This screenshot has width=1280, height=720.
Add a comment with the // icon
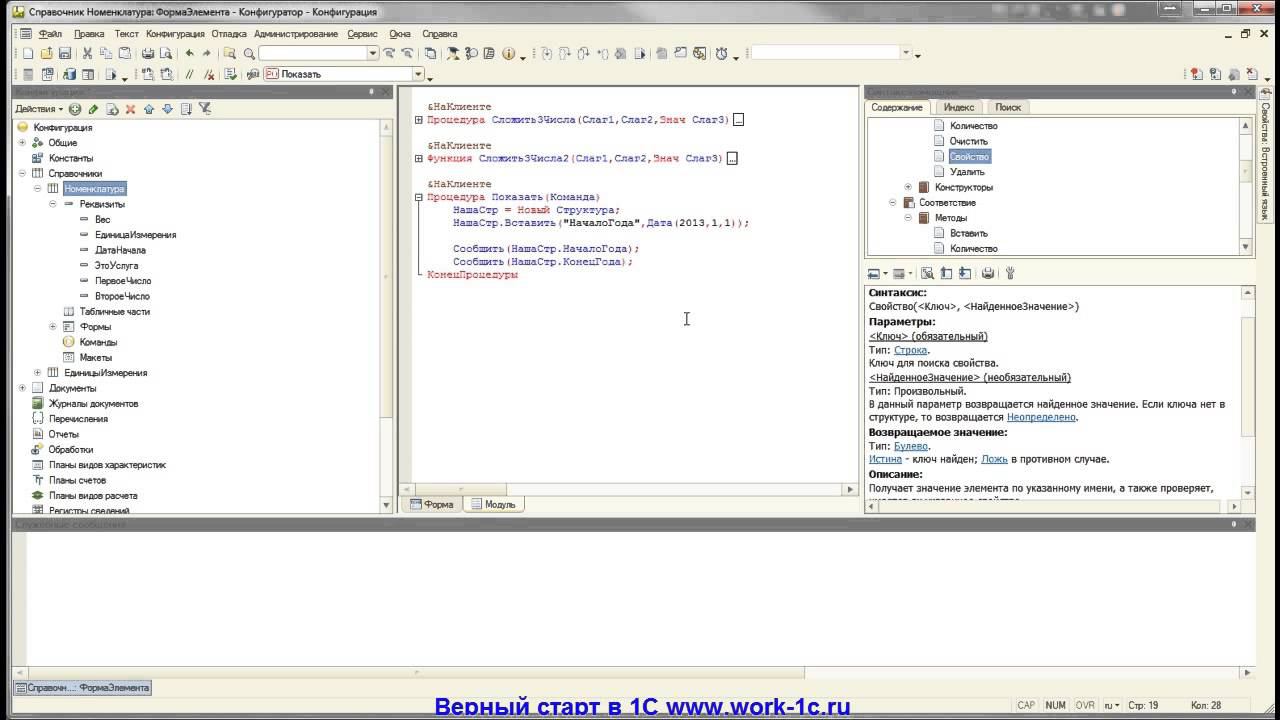click(189, 74)
